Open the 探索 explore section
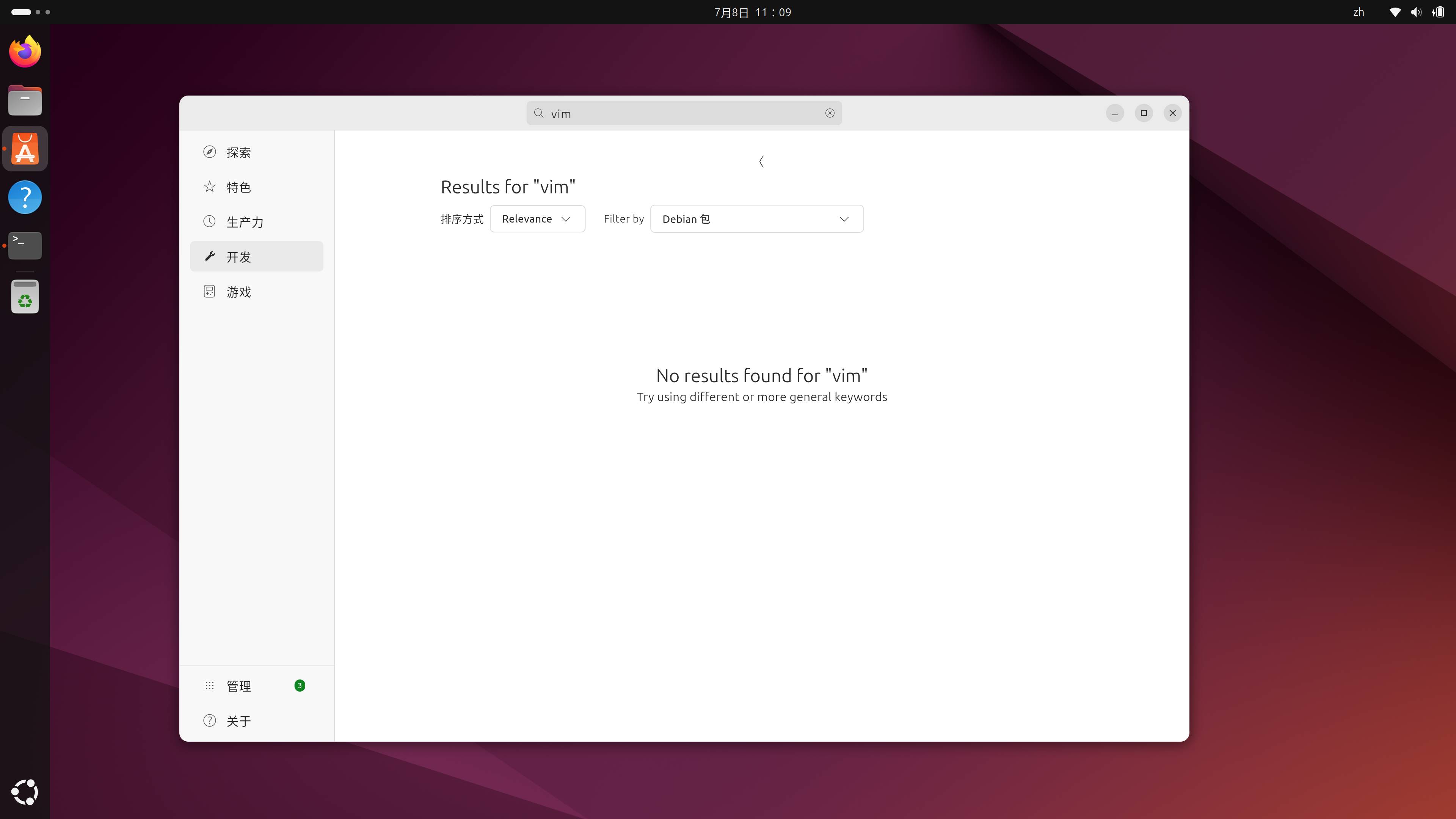 (x=257, y=152)
